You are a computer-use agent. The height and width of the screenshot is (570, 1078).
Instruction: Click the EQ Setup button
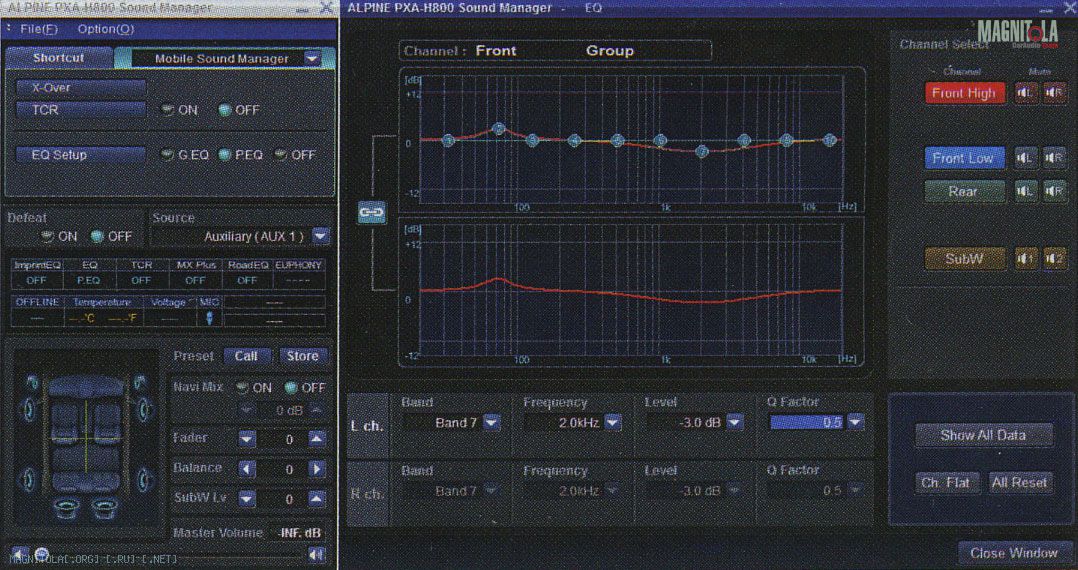click(81, 155)
